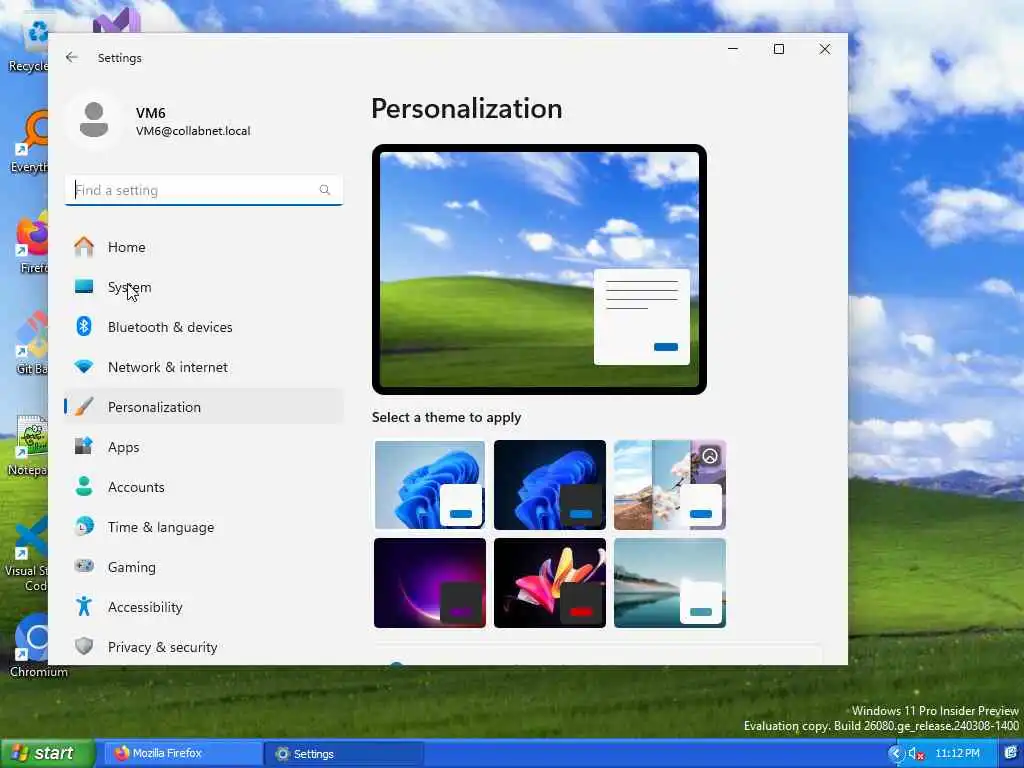Open Privacy & security label

(162, 647)
